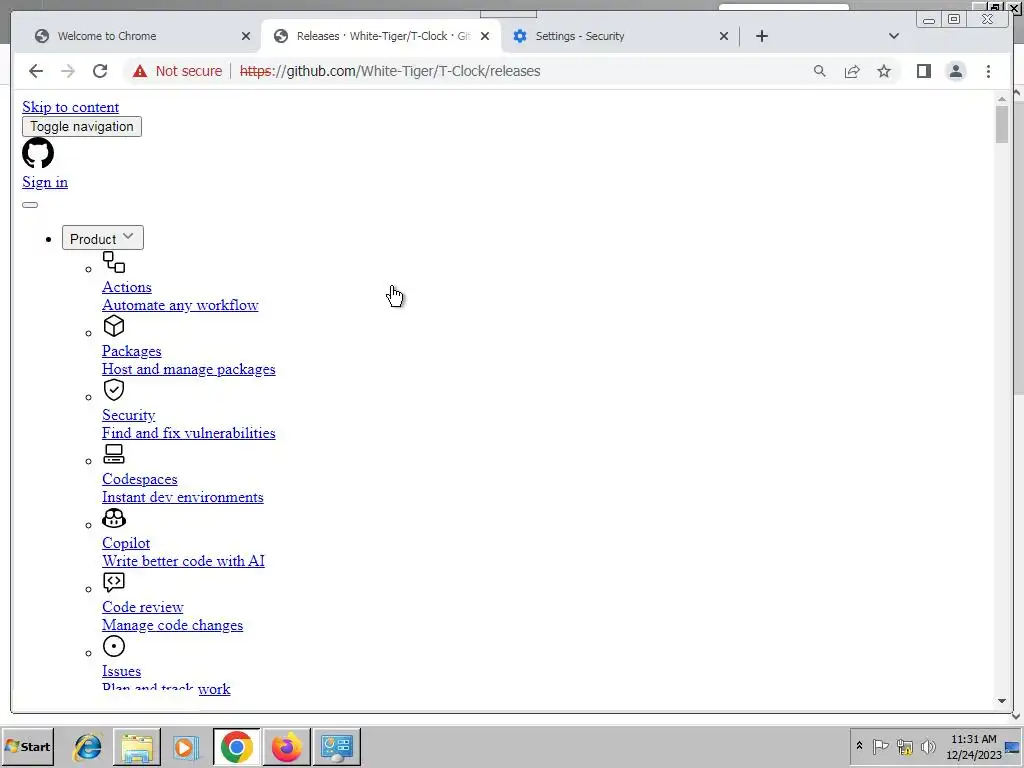The height and width of the screenshot is (768, 1024).
Task: Switch to the Welcome to Chrome tab
Action: coord(136,36)
